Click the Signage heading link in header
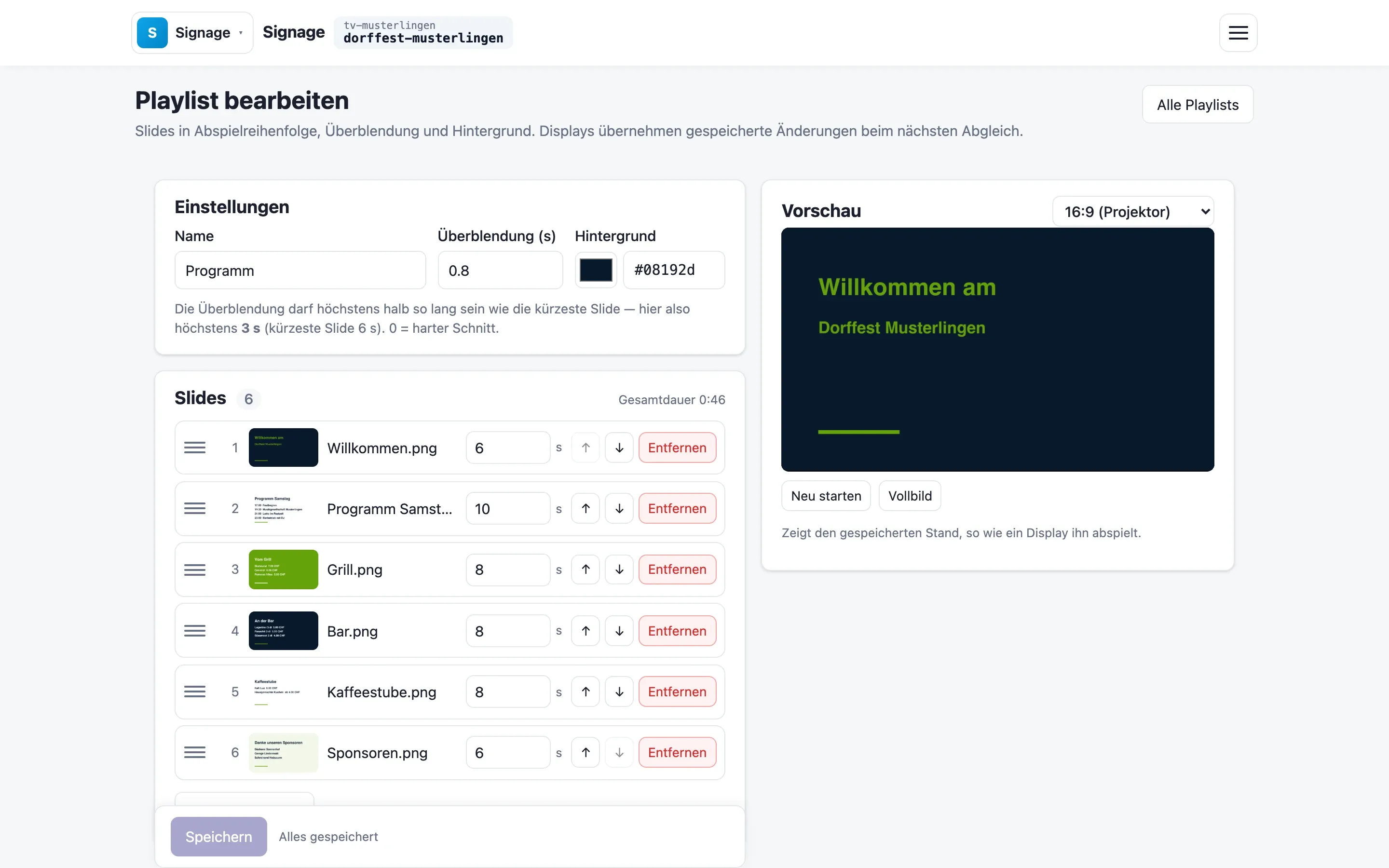1389x868 pixels. 293,32
